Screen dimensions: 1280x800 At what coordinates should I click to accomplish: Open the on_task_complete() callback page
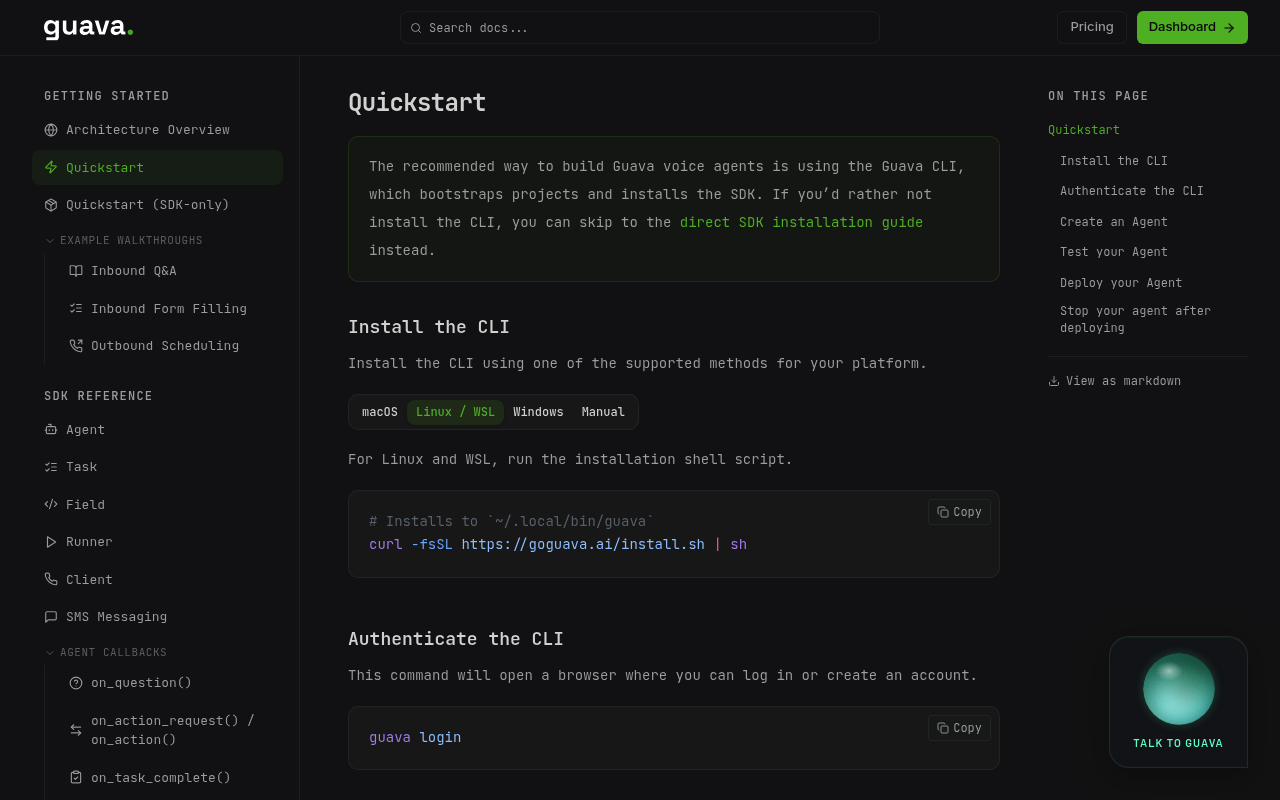(170, 777)
